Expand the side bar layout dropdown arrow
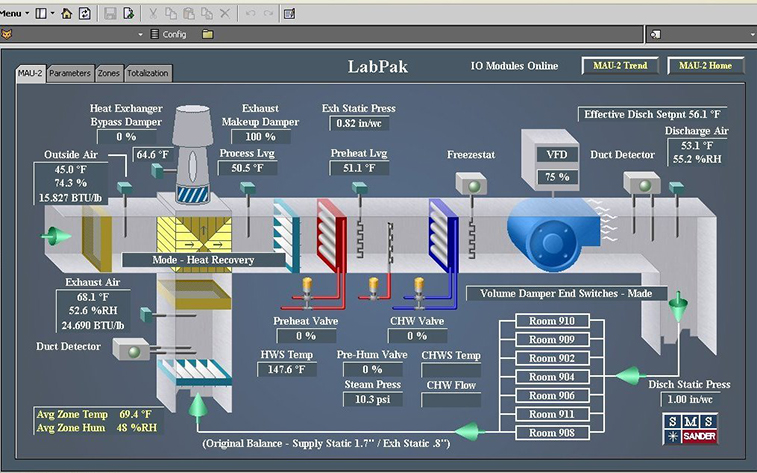This screenshot has width=757, height=473. point(52,14)
